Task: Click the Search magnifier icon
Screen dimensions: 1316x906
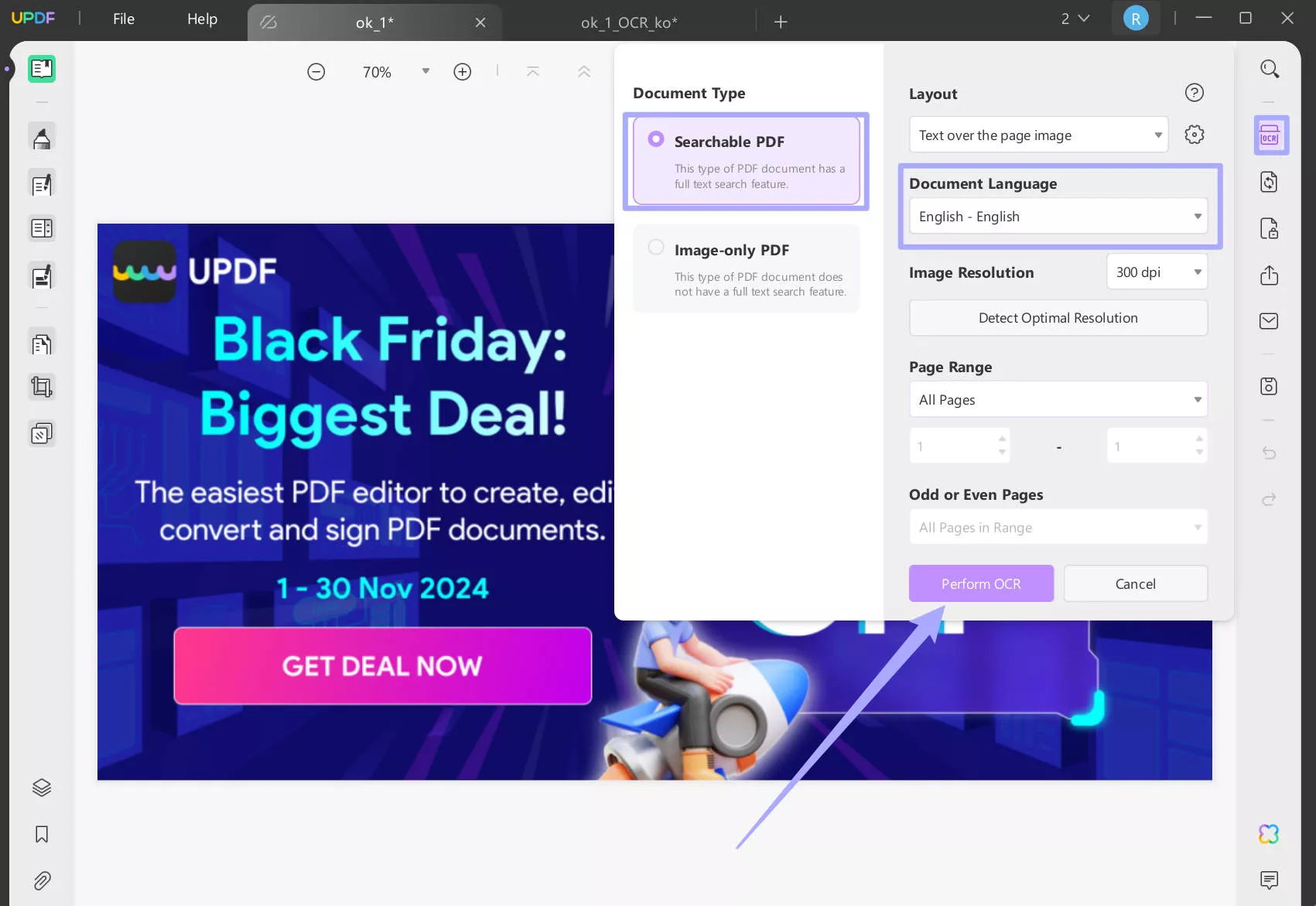Action: click(x=1270, y=69)
